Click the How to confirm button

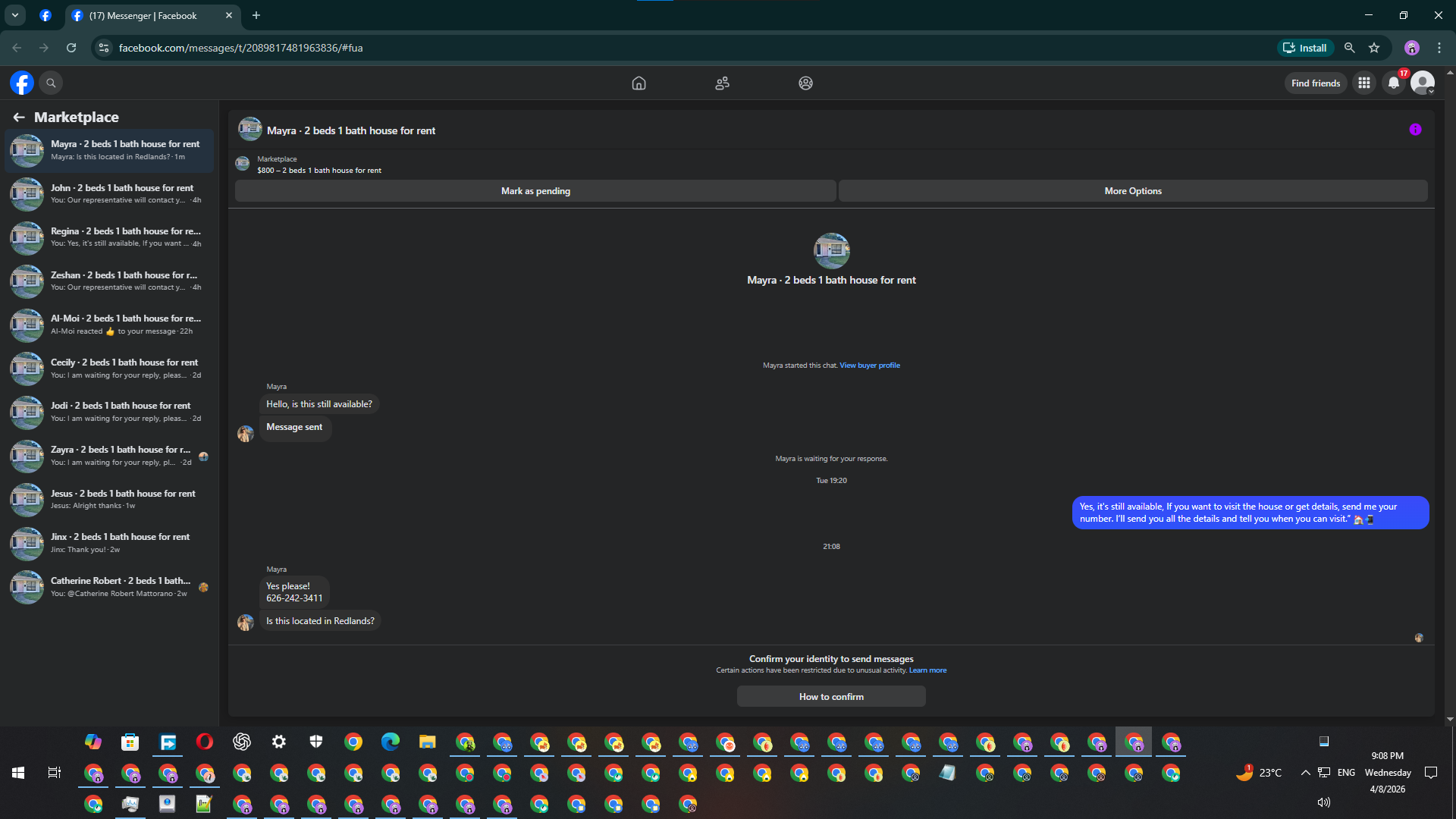tap(831, 697)
